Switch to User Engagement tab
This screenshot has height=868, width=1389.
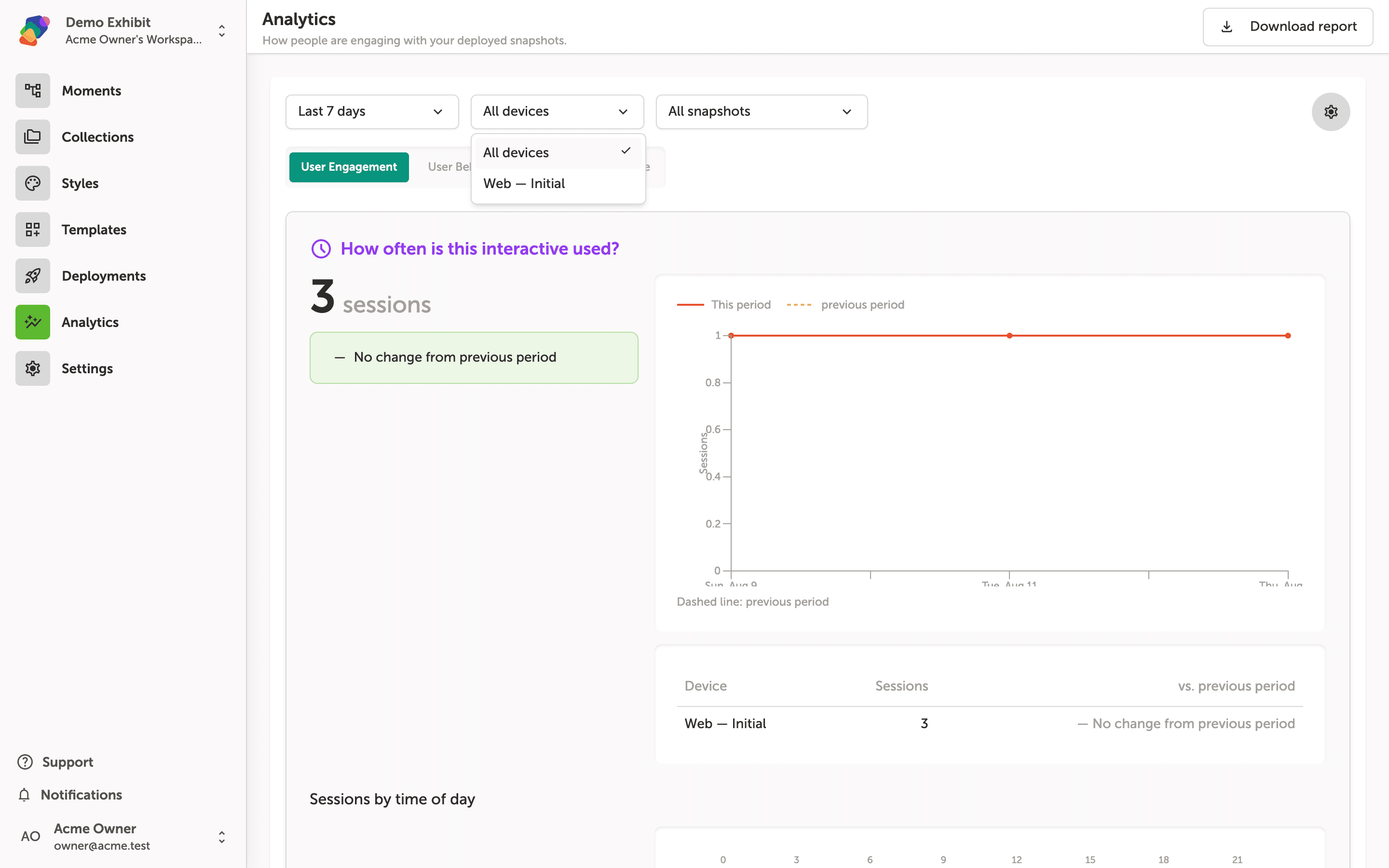click(349, 167)
